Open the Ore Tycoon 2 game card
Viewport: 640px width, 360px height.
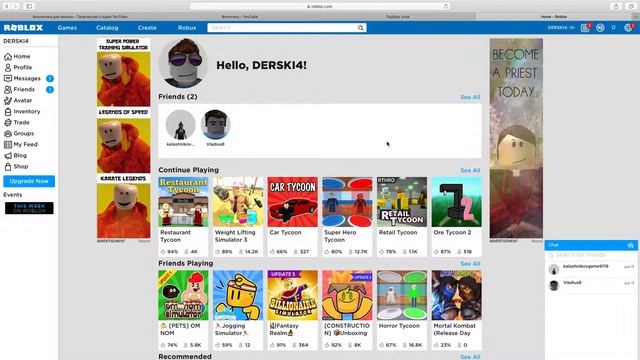point(457,216)
